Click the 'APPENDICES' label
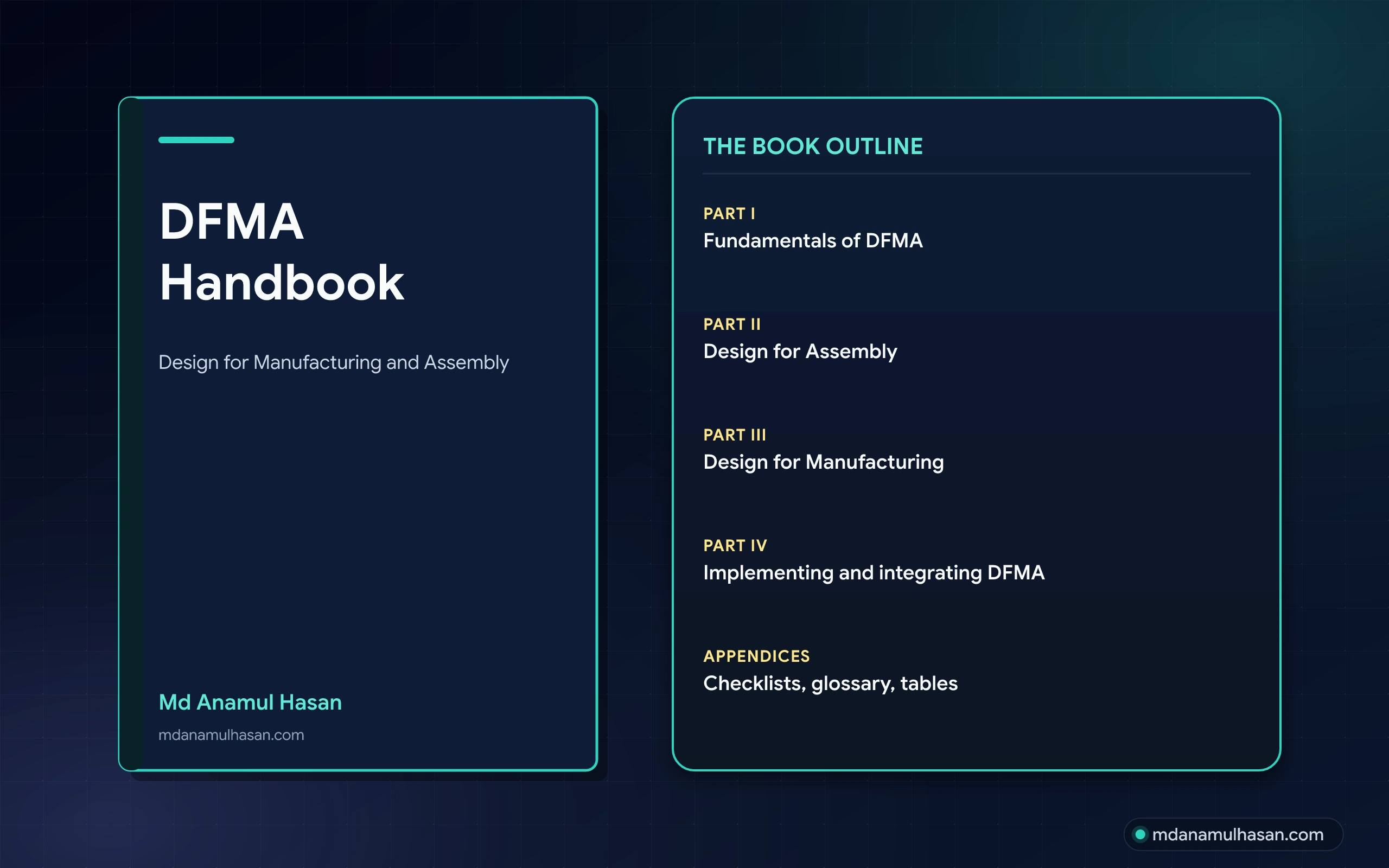Screen dimensions: 1389x868 coord(756,656)
